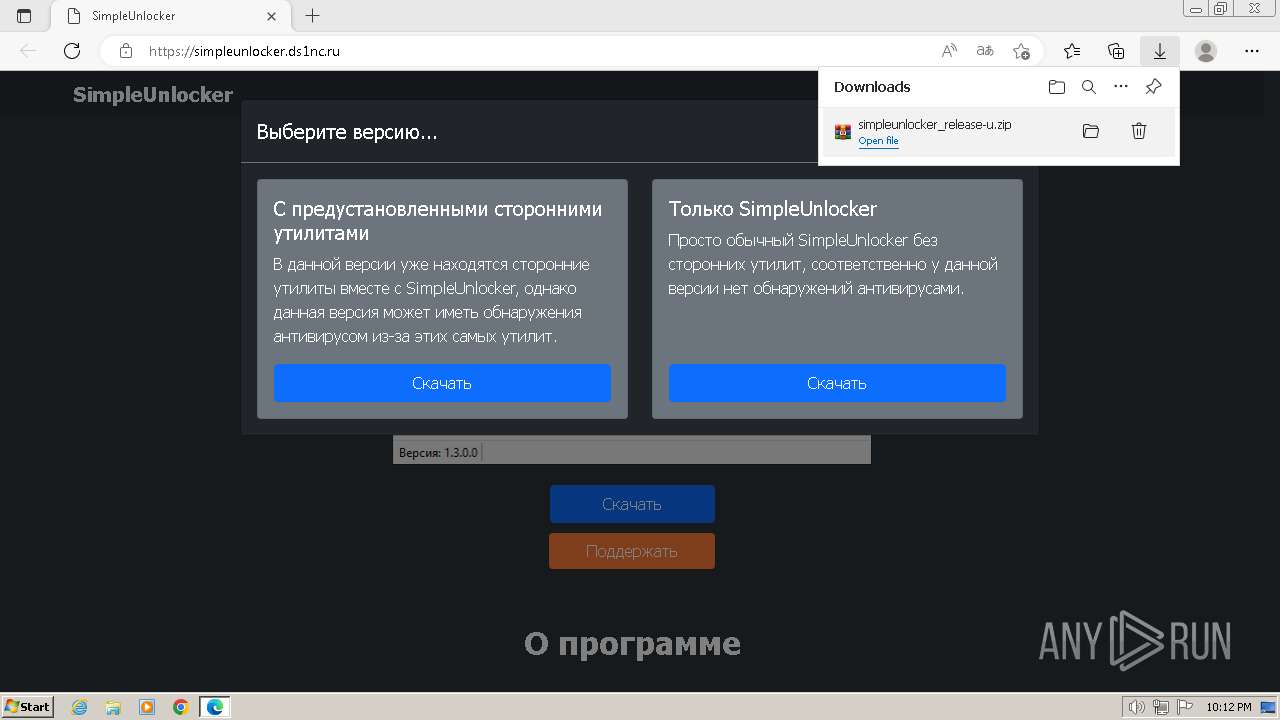This screenshot has width=1280, height=720.
Task: Pin the Downloads panel
Action: pos(1153,87)
